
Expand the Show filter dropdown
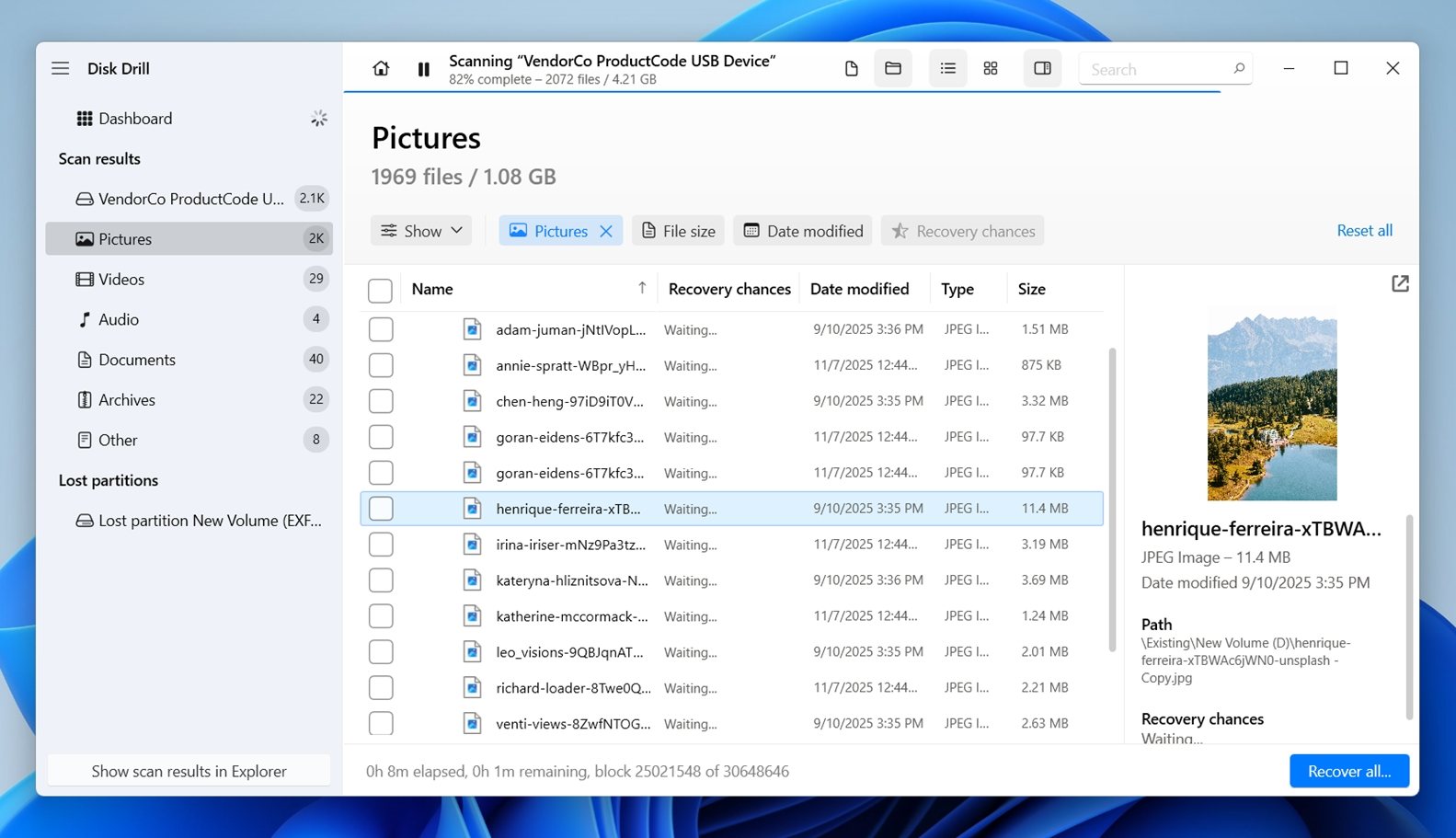(x=421, y=231)
